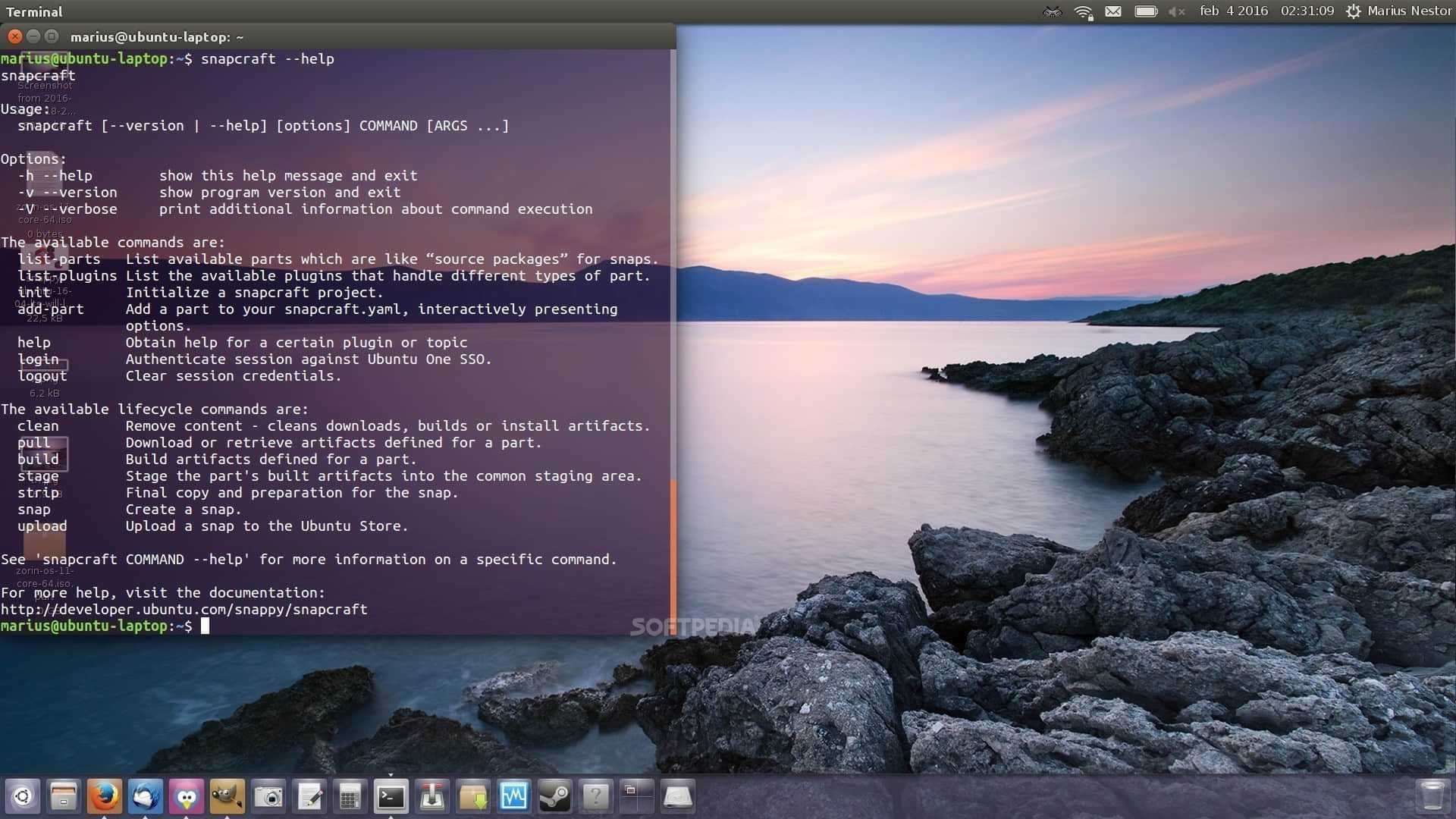Open Software Updater from the launcher
Screen dimensions: 1456x819
click(x=472, y=796)
